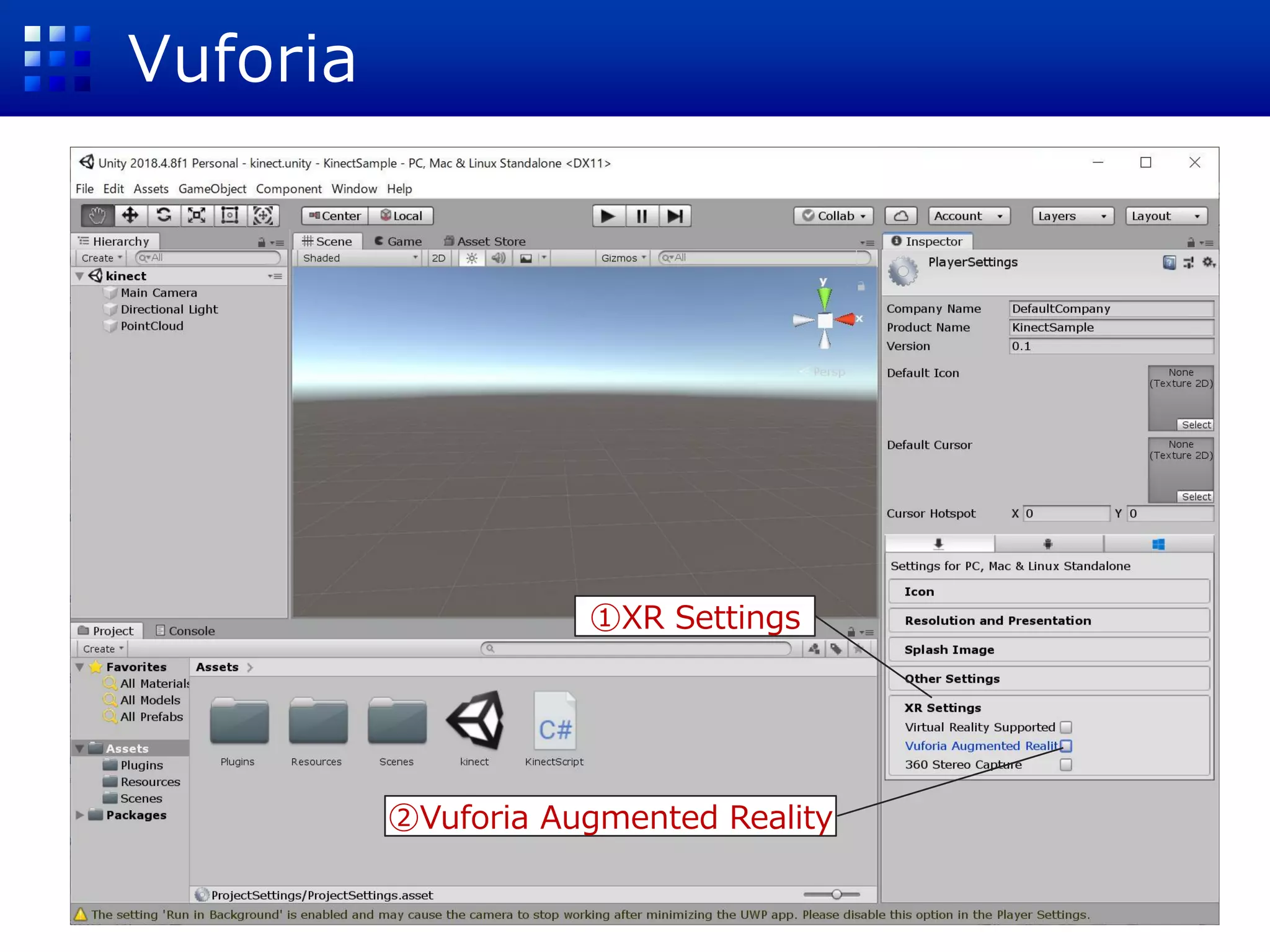Select the Scale tool
This screenshot has width=1270, height=952.
(197, 216)
